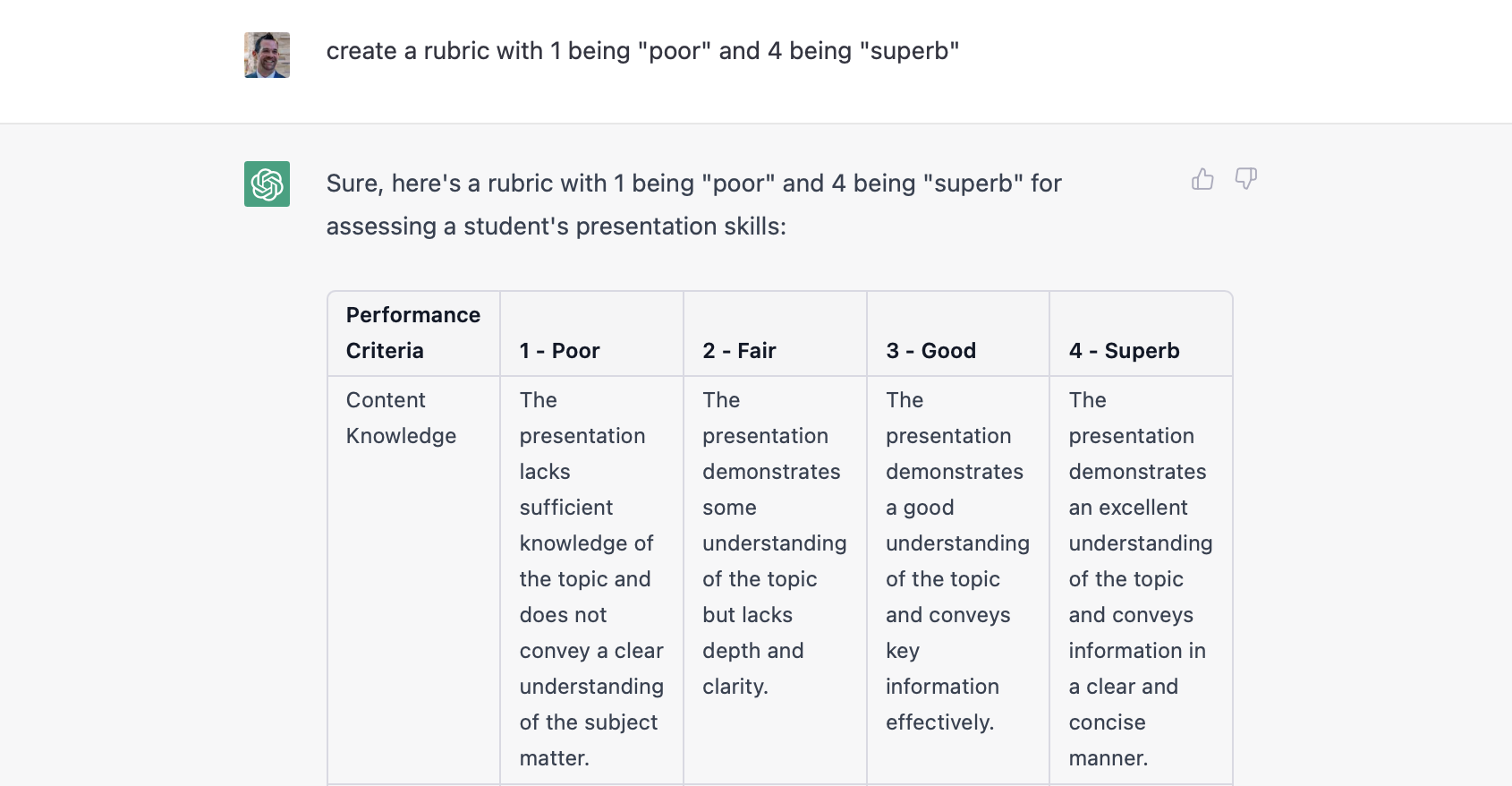
Task: Select the "4 - Superb" column header
Action: click(x=1124, y=351)
